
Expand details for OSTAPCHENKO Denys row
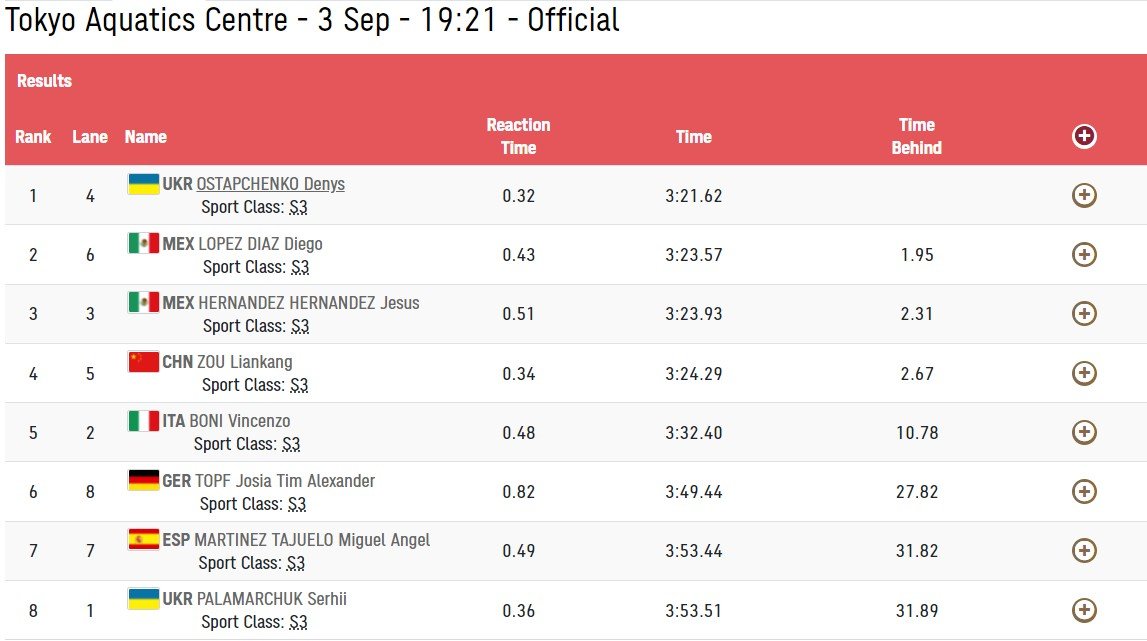click(x=1084, y=196)
